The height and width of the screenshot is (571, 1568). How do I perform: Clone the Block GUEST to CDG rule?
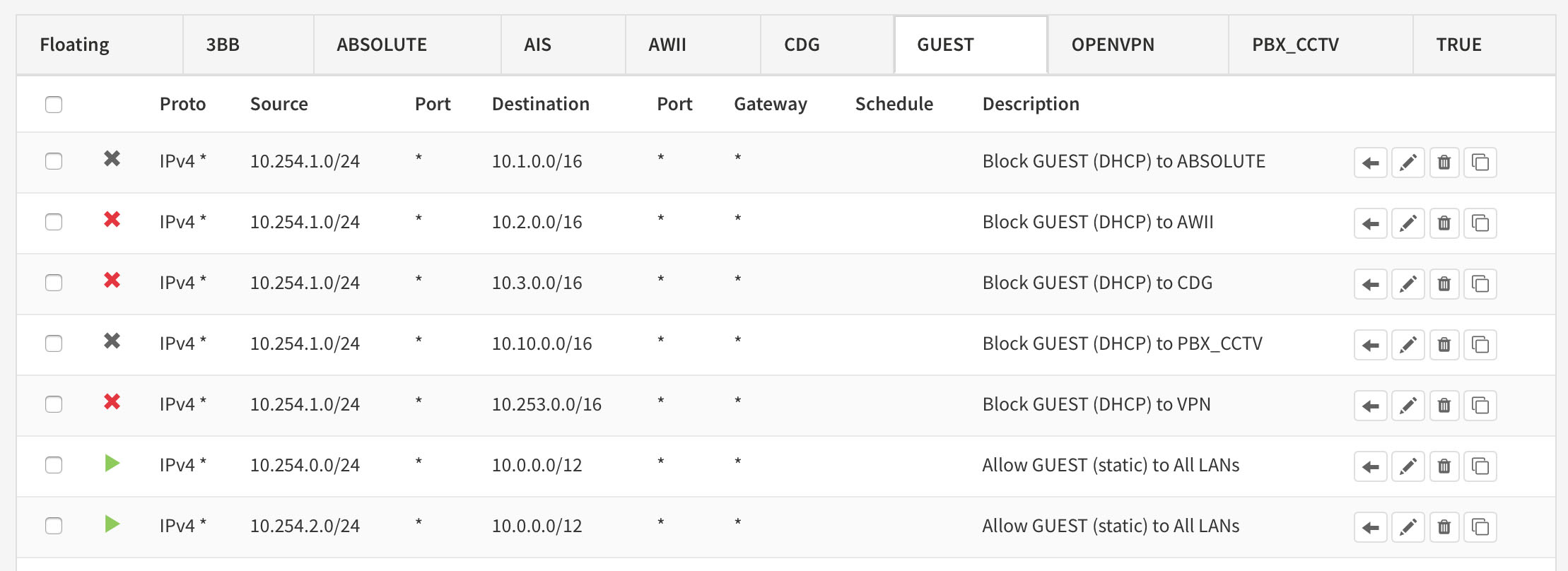tap(1480, 284)
